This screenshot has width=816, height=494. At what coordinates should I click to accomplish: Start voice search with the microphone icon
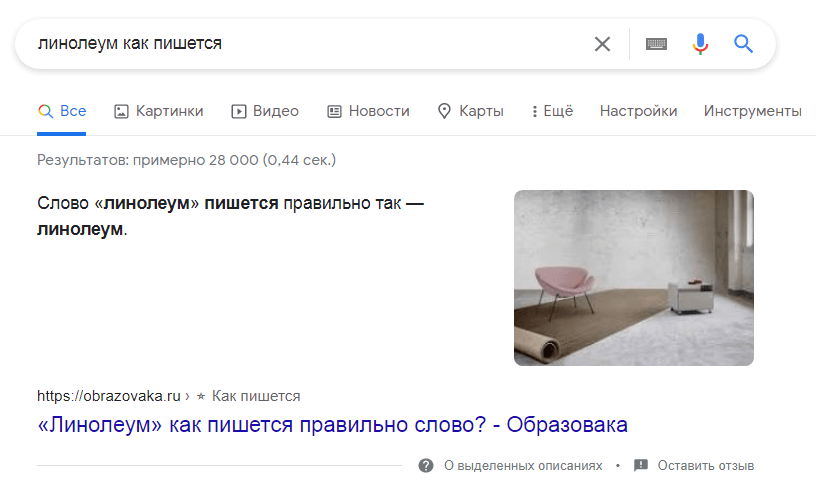700,44
